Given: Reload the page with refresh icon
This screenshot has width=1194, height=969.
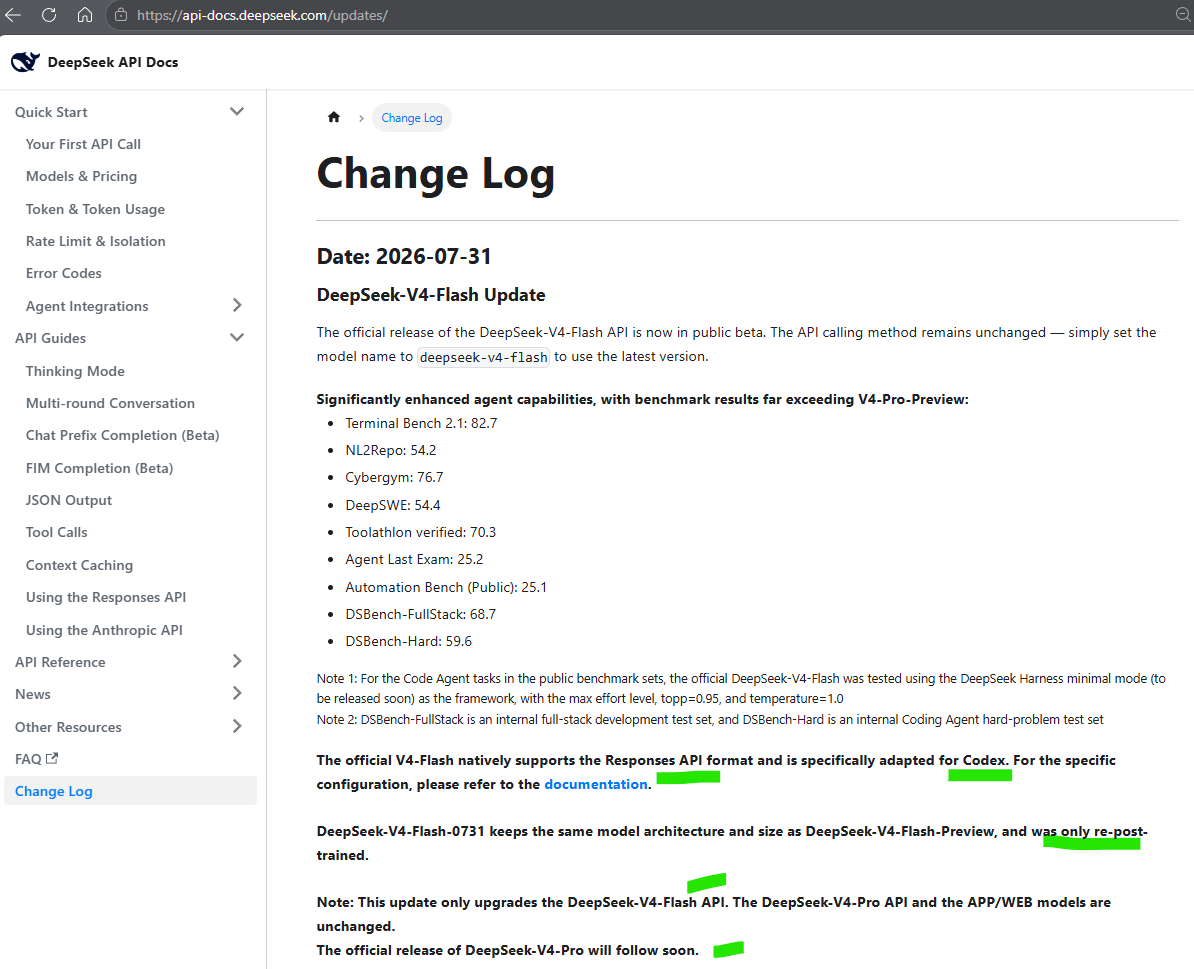Looking at the screenshot, I should [49, 14].
